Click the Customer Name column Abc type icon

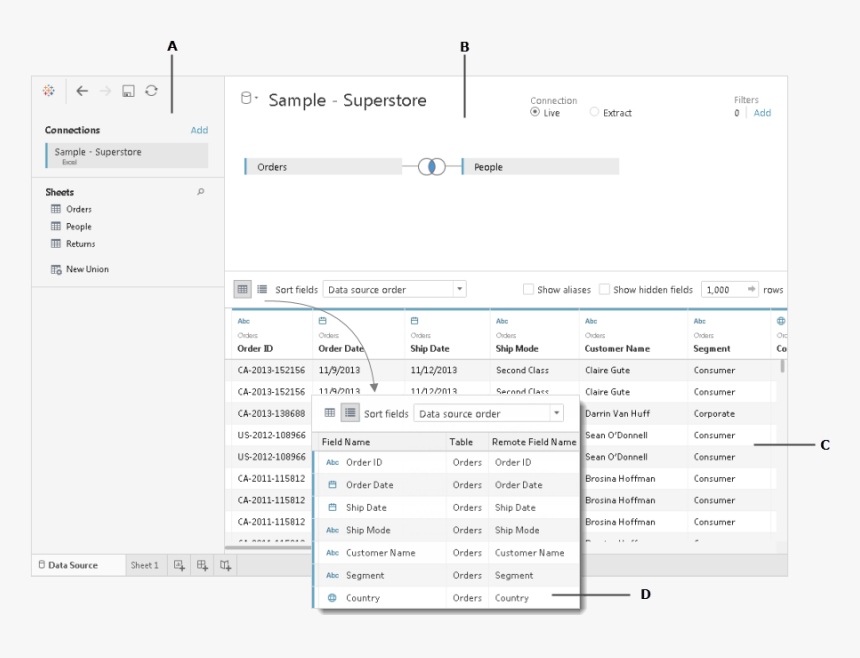[591, 321]
